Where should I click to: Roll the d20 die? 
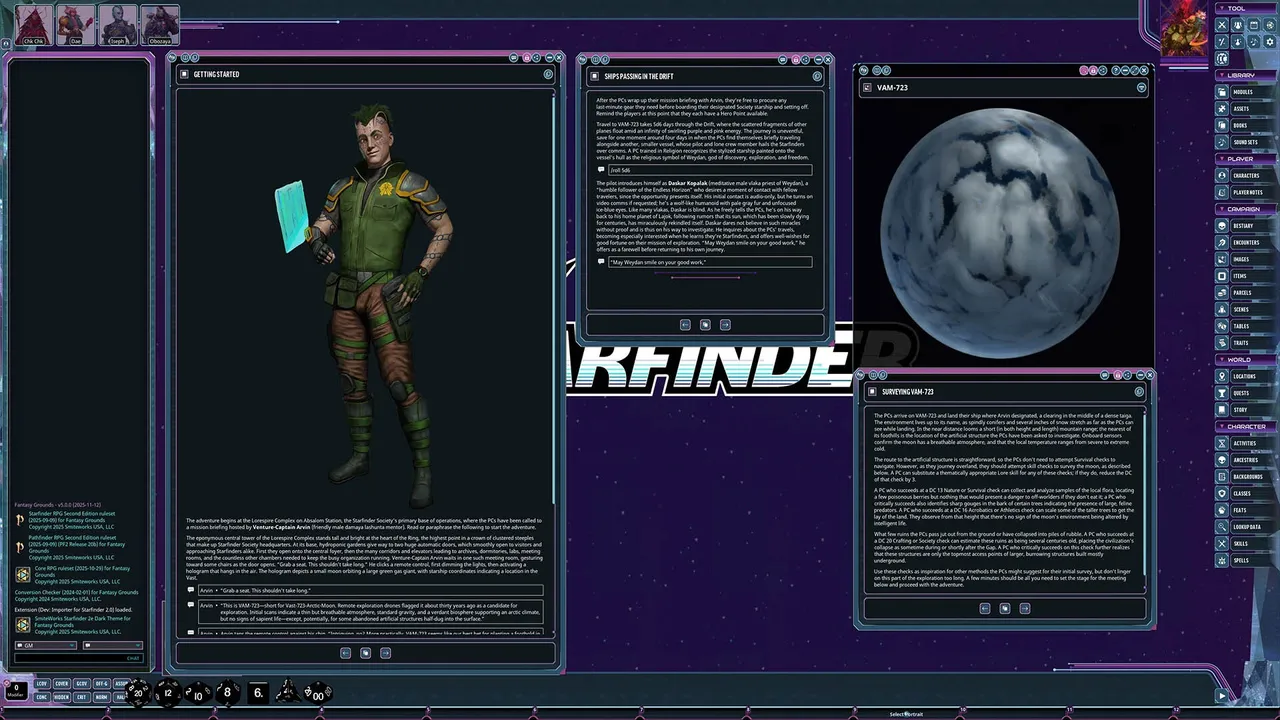click(138, 692)
